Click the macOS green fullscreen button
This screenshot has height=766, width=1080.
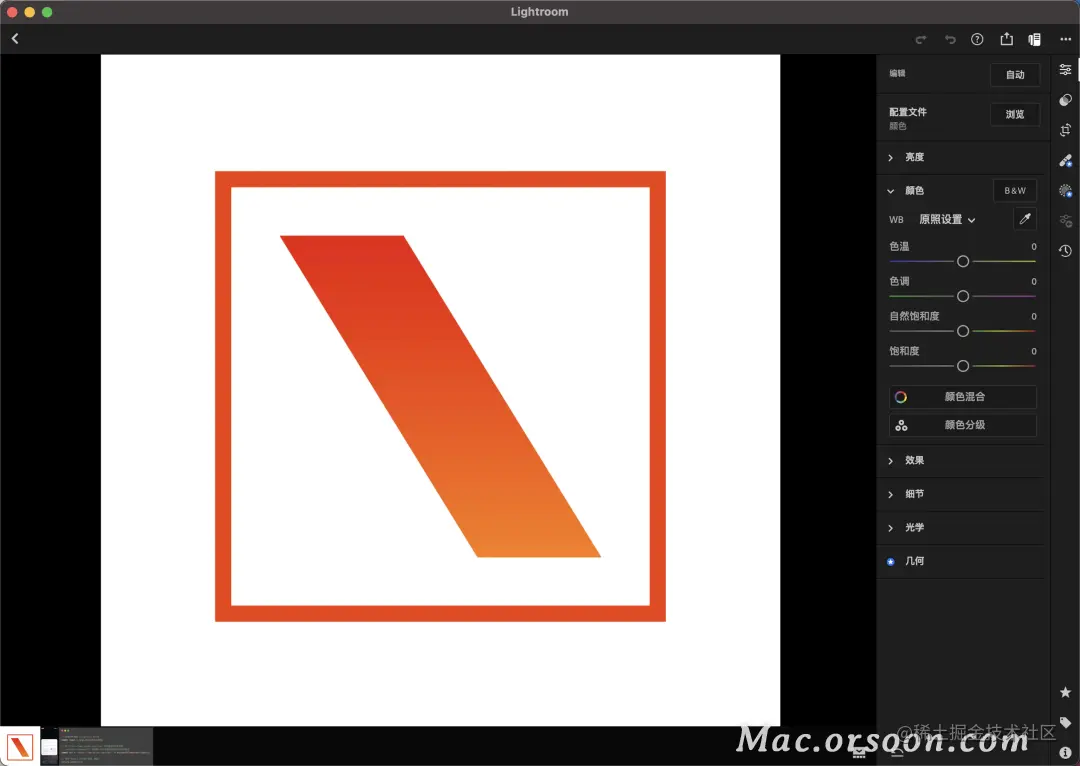(x=47, y=12)
